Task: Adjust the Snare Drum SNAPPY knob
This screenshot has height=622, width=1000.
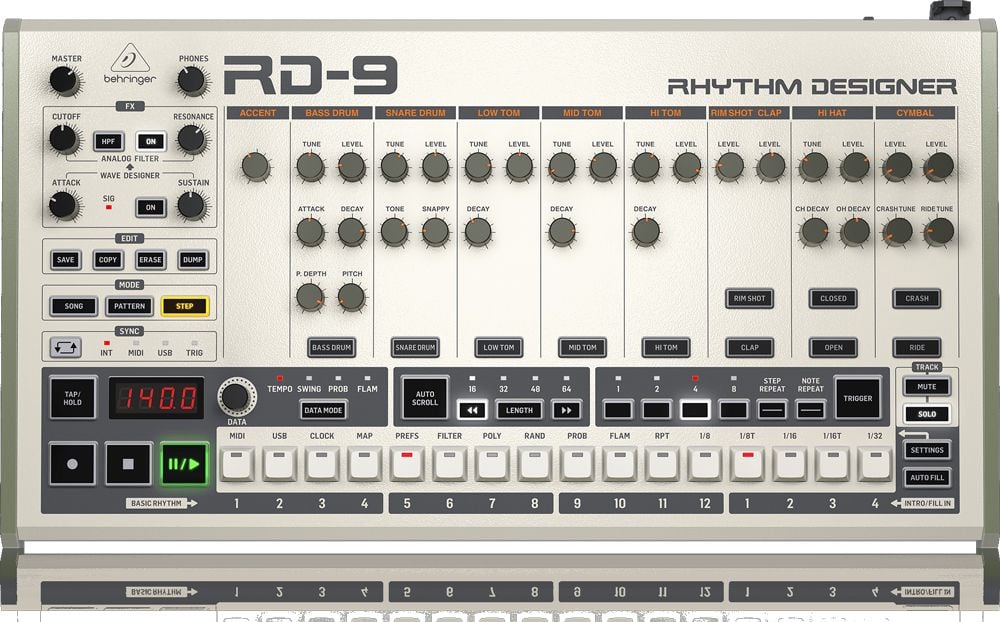Action: click(x=436, y=232)
